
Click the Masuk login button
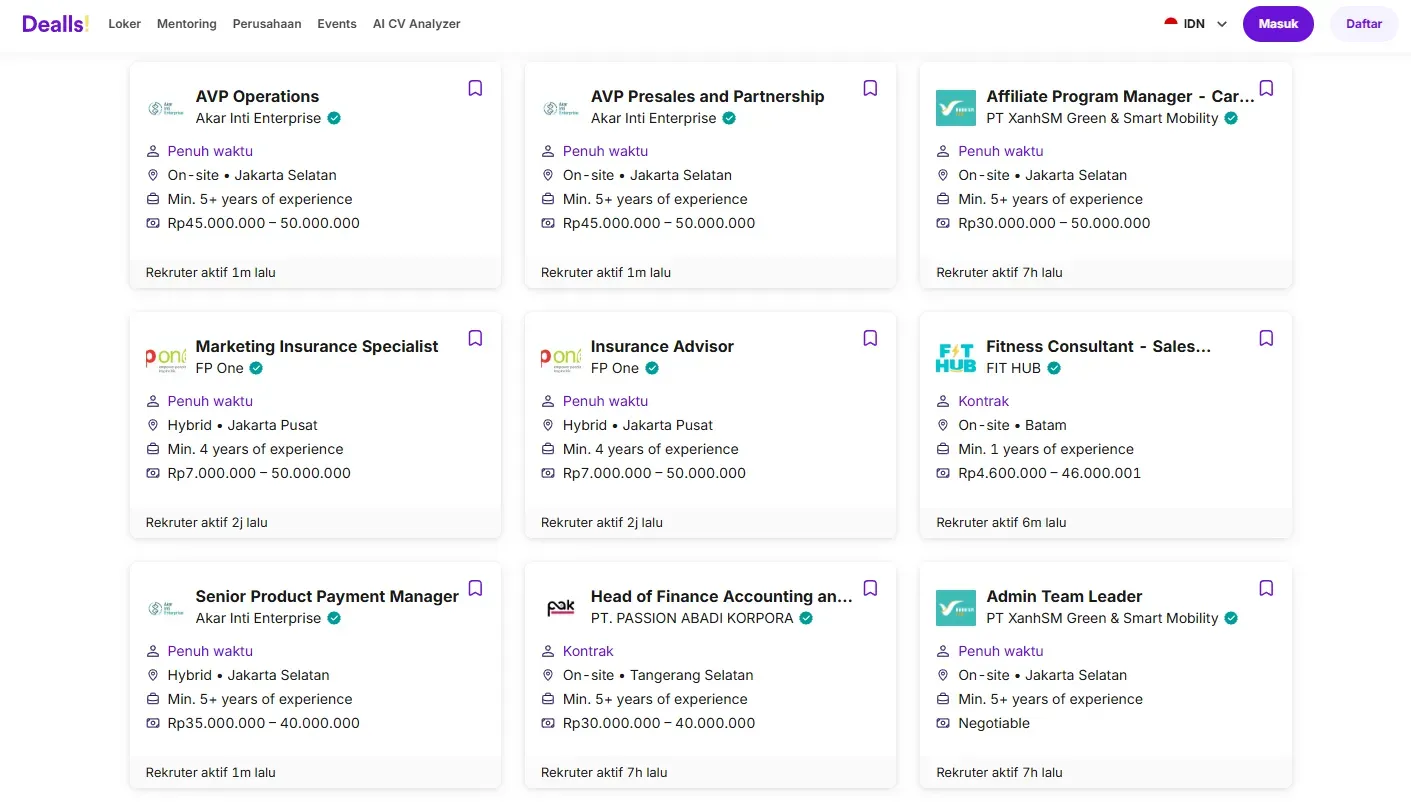pyautogui.click(x=1278, y=24)
